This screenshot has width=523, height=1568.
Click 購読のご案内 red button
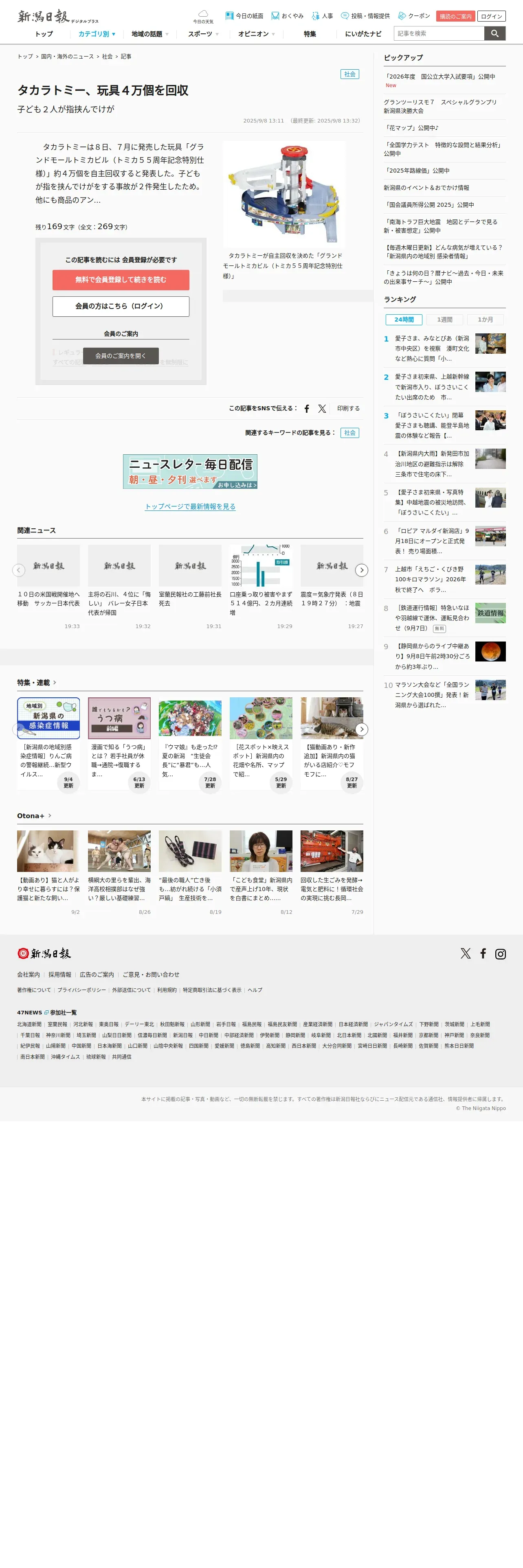click(455, 16)
